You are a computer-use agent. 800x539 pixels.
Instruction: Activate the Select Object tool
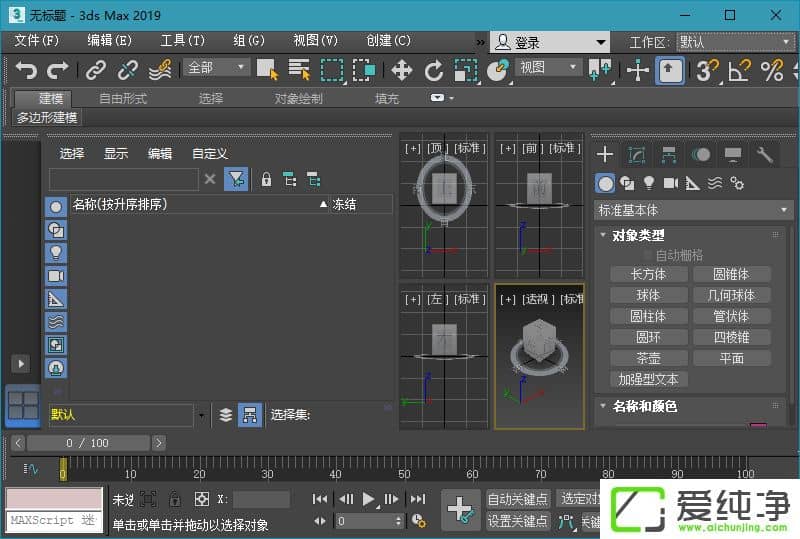pos(267,70)
